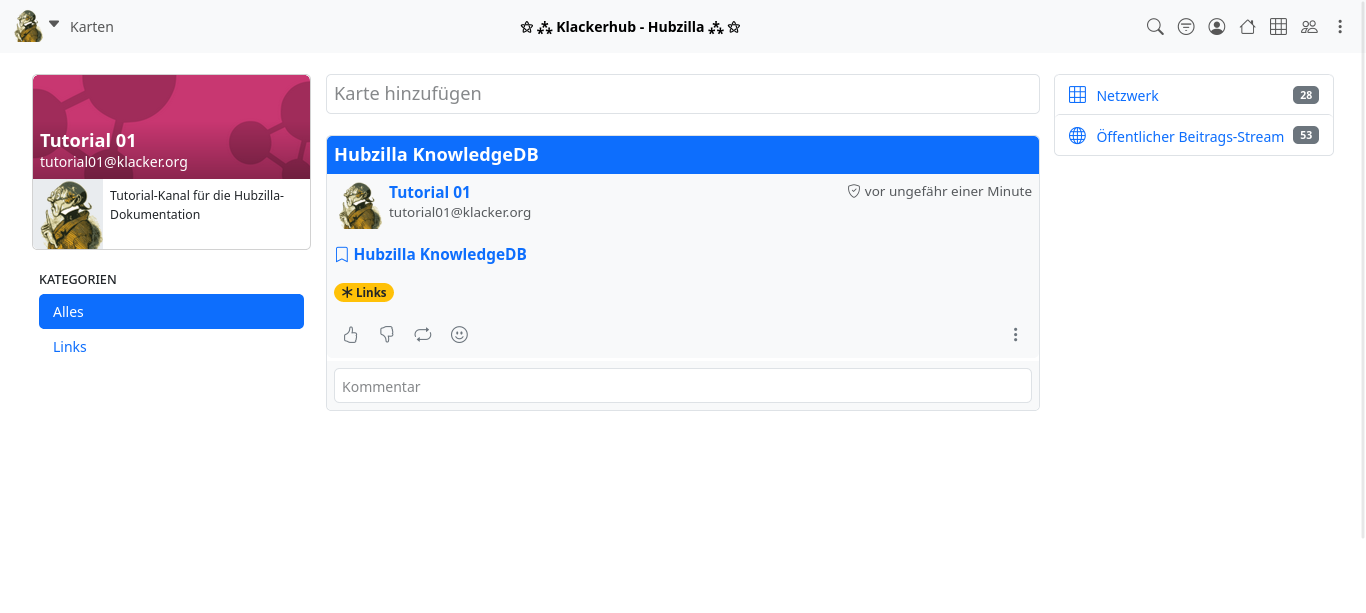This screenshot has width=1366, height=613.
Task: Open the channel profile icon in navbar
Action: [1217, 27]
